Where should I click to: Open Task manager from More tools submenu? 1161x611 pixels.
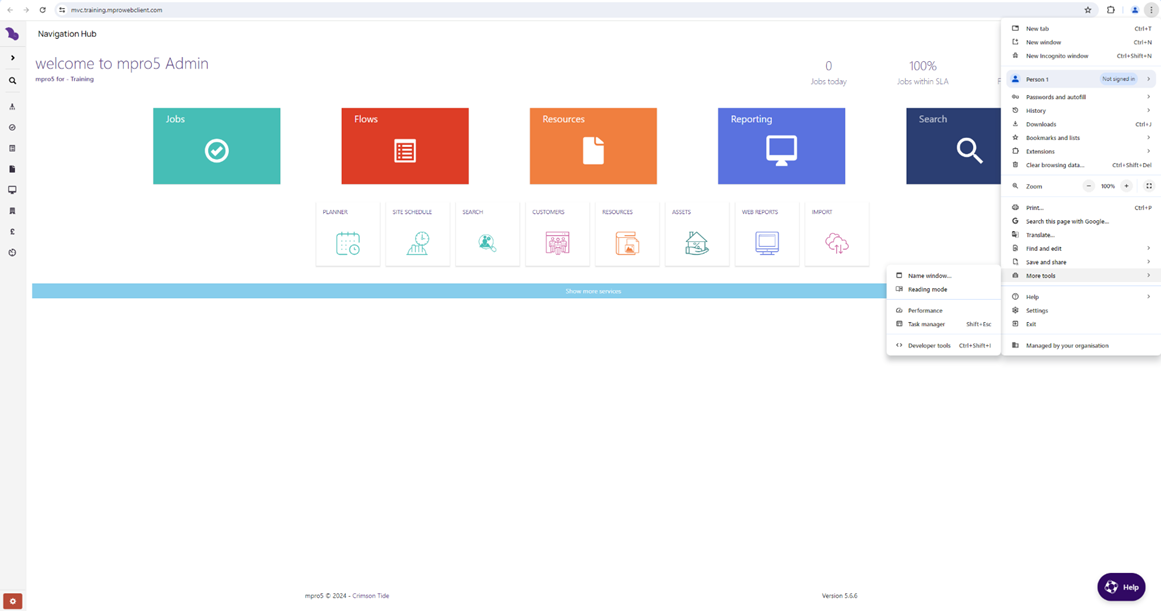944,324
